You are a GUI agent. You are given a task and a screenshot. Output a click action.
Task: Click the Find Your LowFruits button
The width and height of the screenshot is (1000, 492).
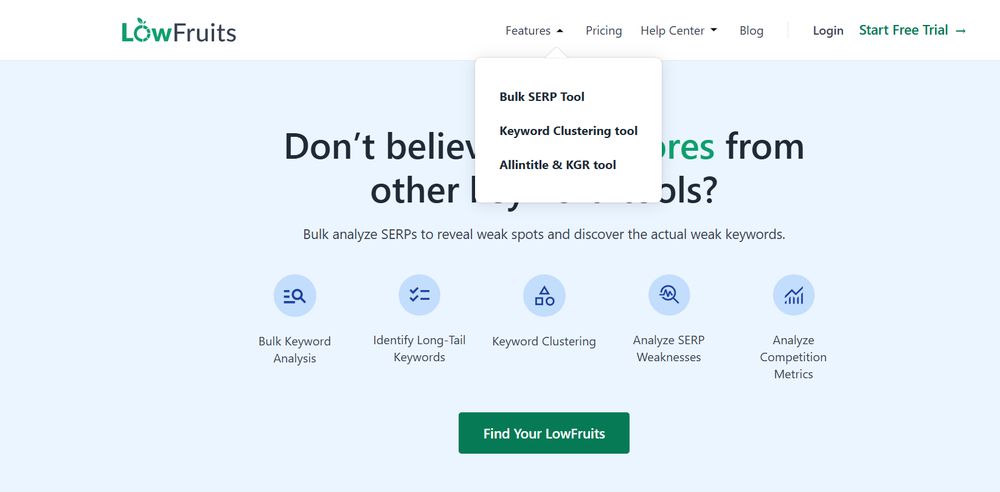click(x=544, y=433)
